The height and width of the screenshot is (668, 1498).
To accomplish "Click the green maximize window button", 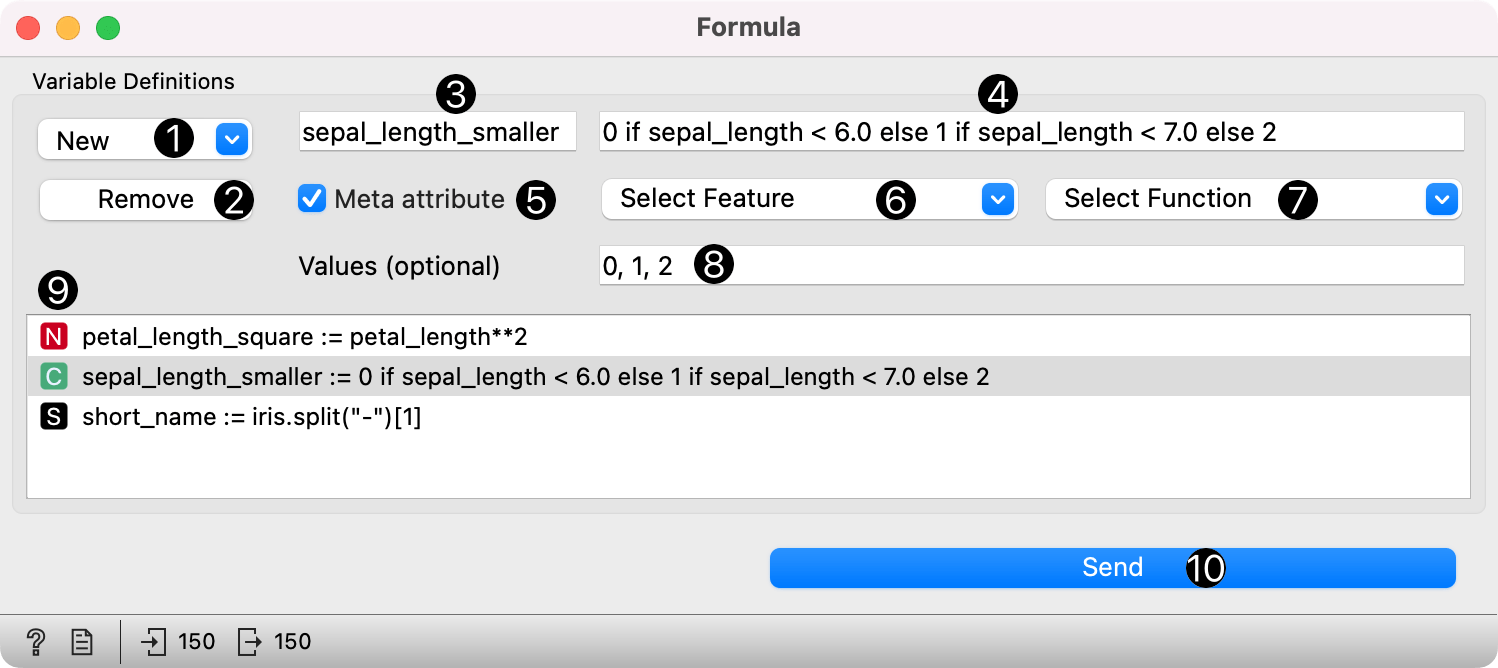I will click(x=108, y=28).
